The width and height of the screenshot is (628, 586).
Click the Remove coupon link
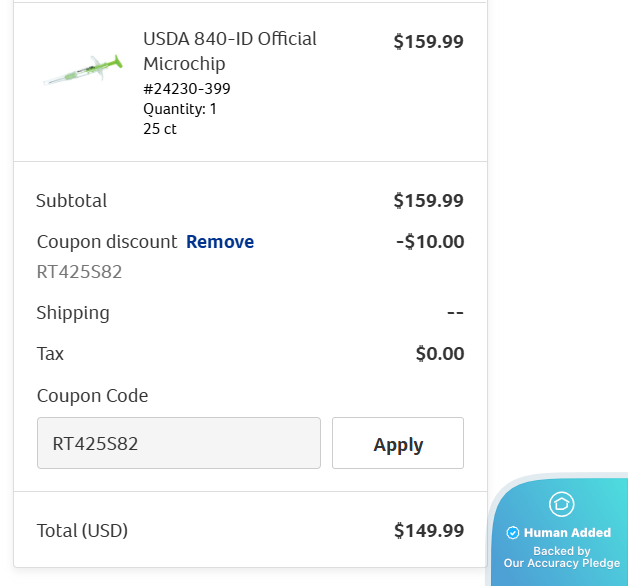coord(220,242)
